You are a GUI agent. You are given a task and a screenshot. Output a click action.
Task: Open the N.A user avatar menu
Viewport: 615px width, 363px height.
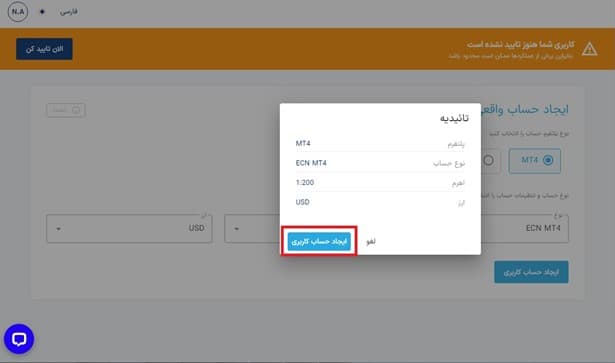tap(18, 12)
